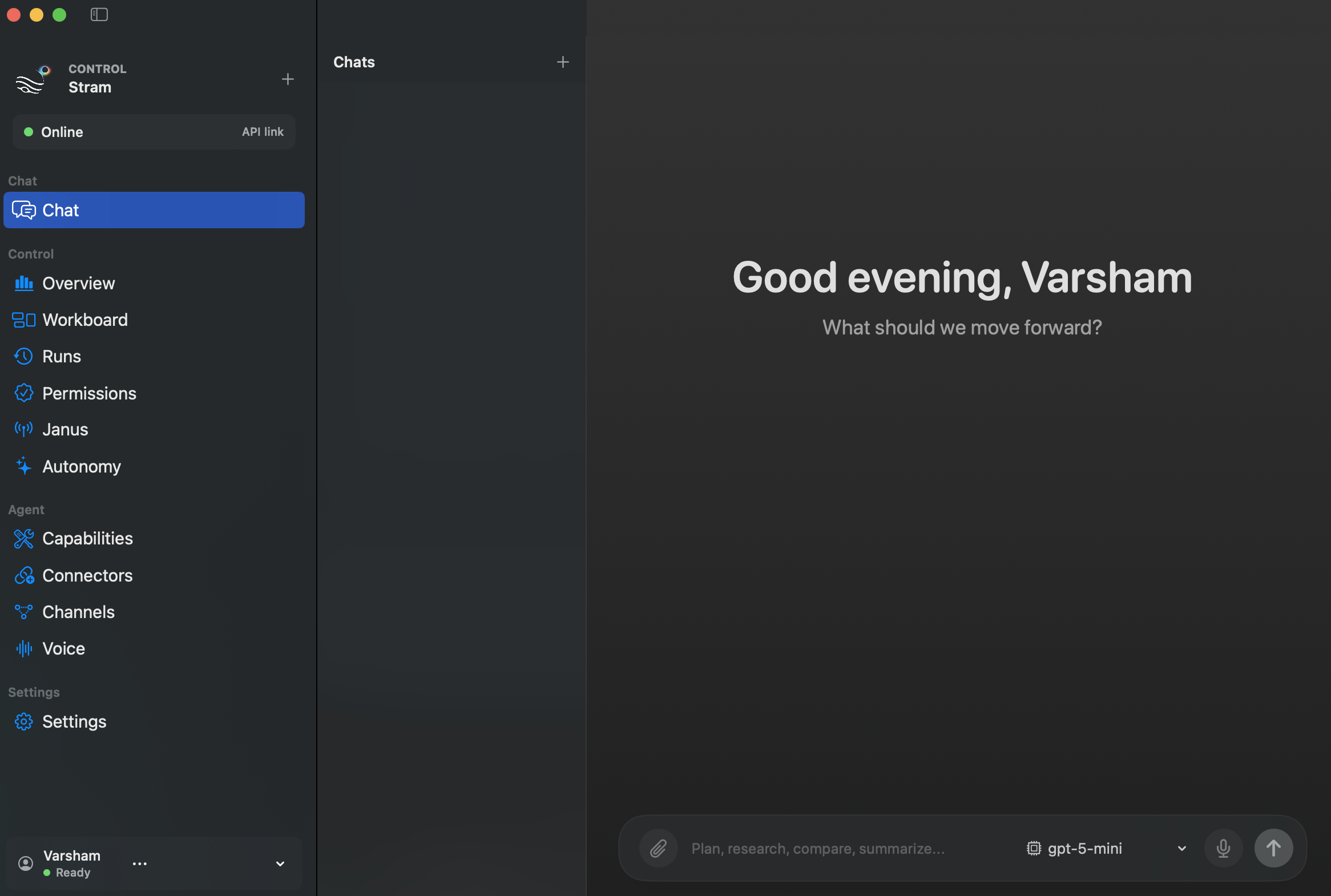Screen dimensions: 1331x896
Task: Click the CONTROL Stram title
Action: click(x=97, y=79)
